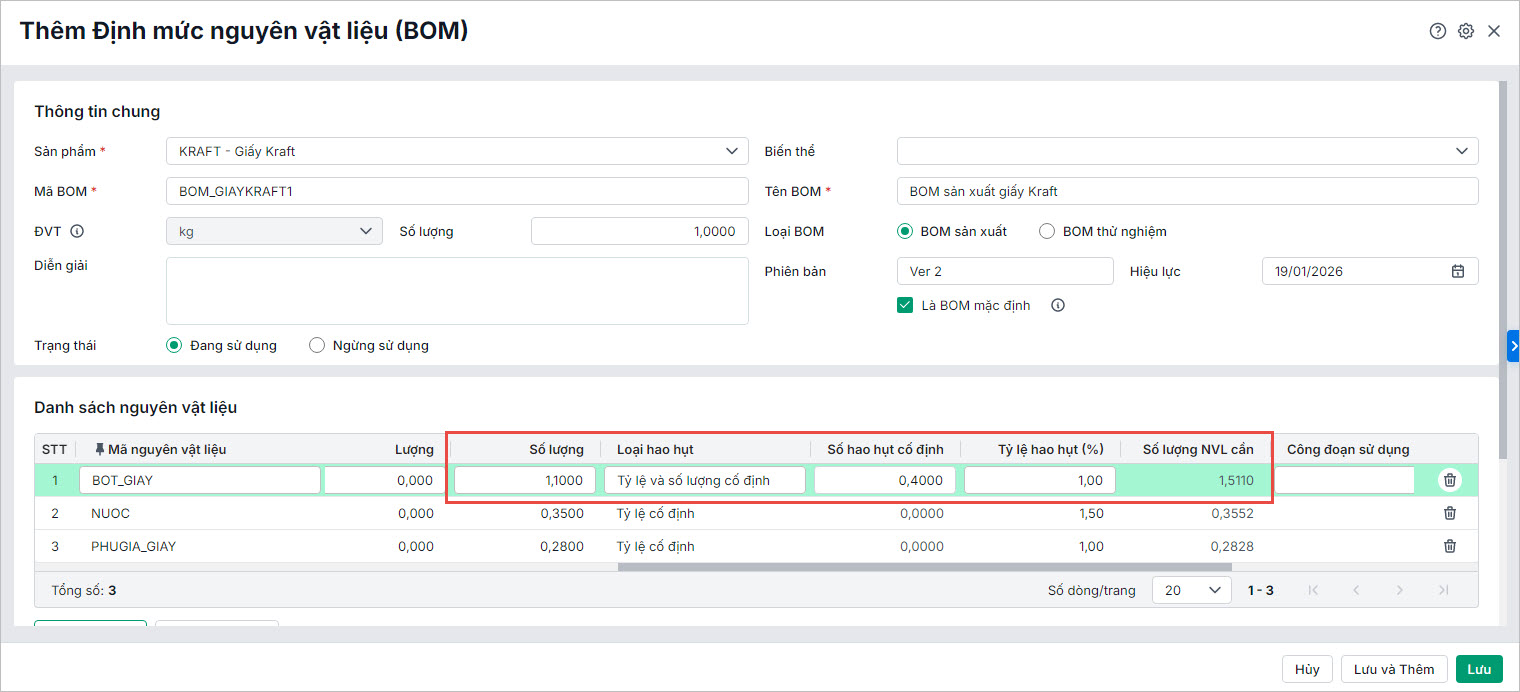Open calendar picker in Hiệu lực field
Viewport: 1520px width, 692px height.
tap(1458, 271)
